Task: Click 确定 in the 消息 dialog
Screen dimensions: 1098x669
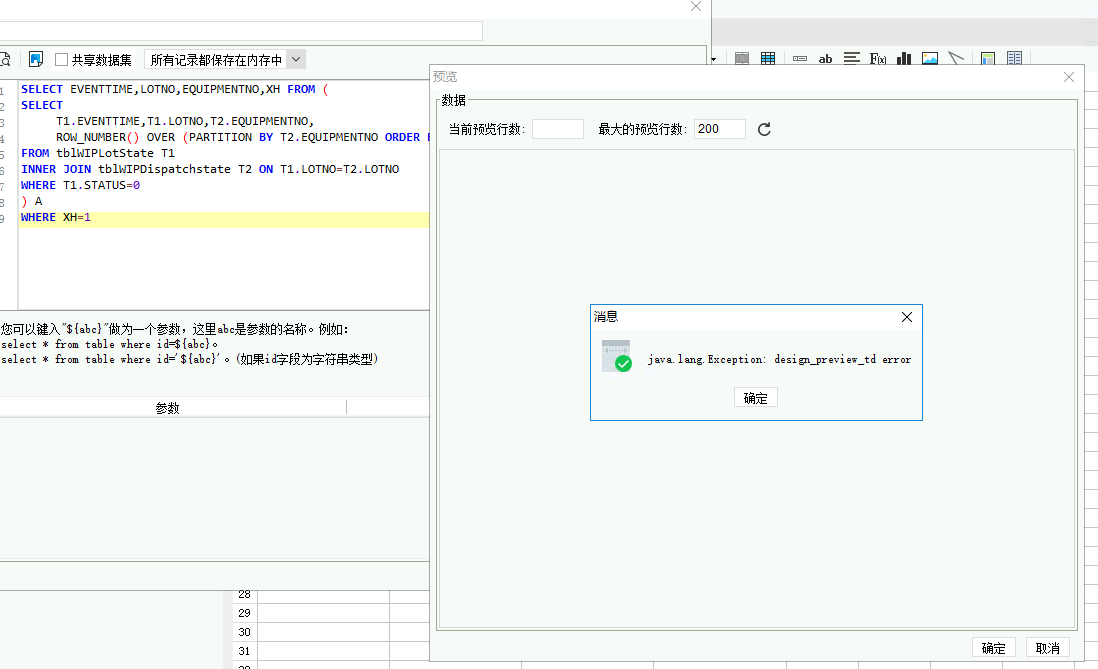Action: (756, 398)
